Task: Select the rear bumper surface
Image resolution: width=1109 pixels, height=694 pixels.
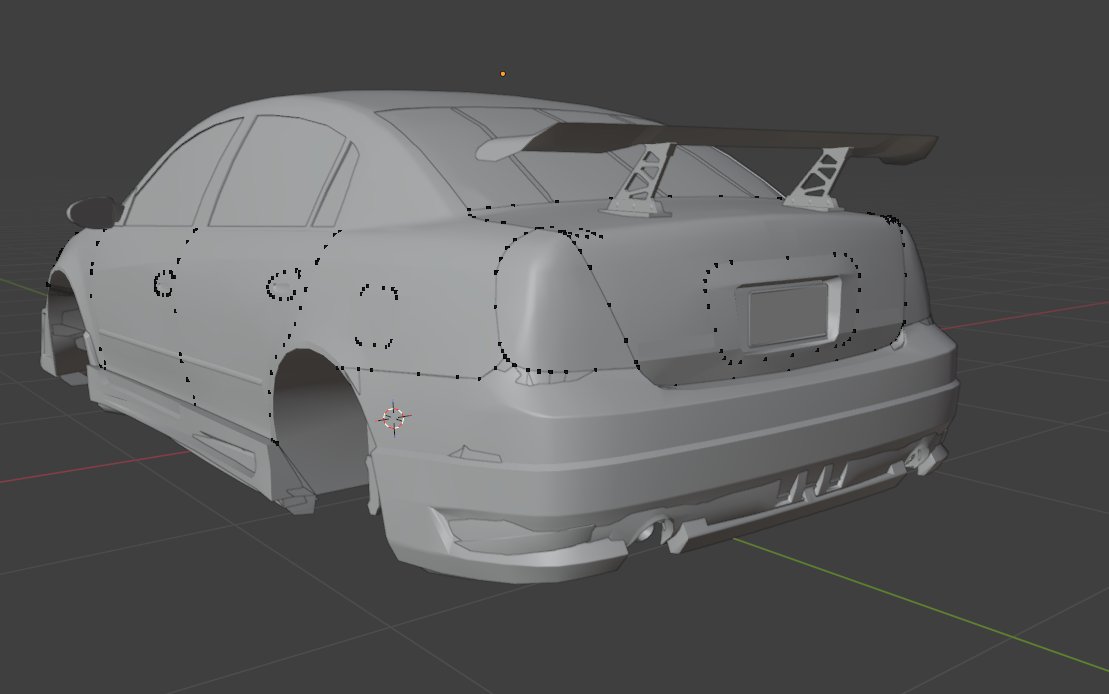Action: [665, 424]
